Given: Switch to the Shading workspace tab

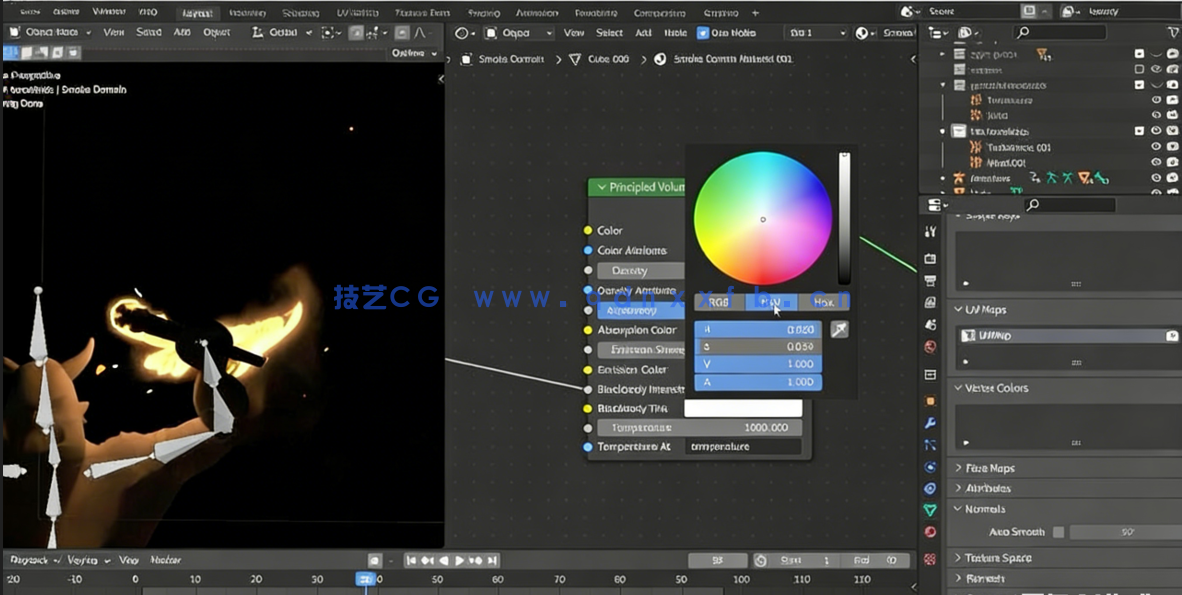Looking at the screenshot, I should point(484,13).
